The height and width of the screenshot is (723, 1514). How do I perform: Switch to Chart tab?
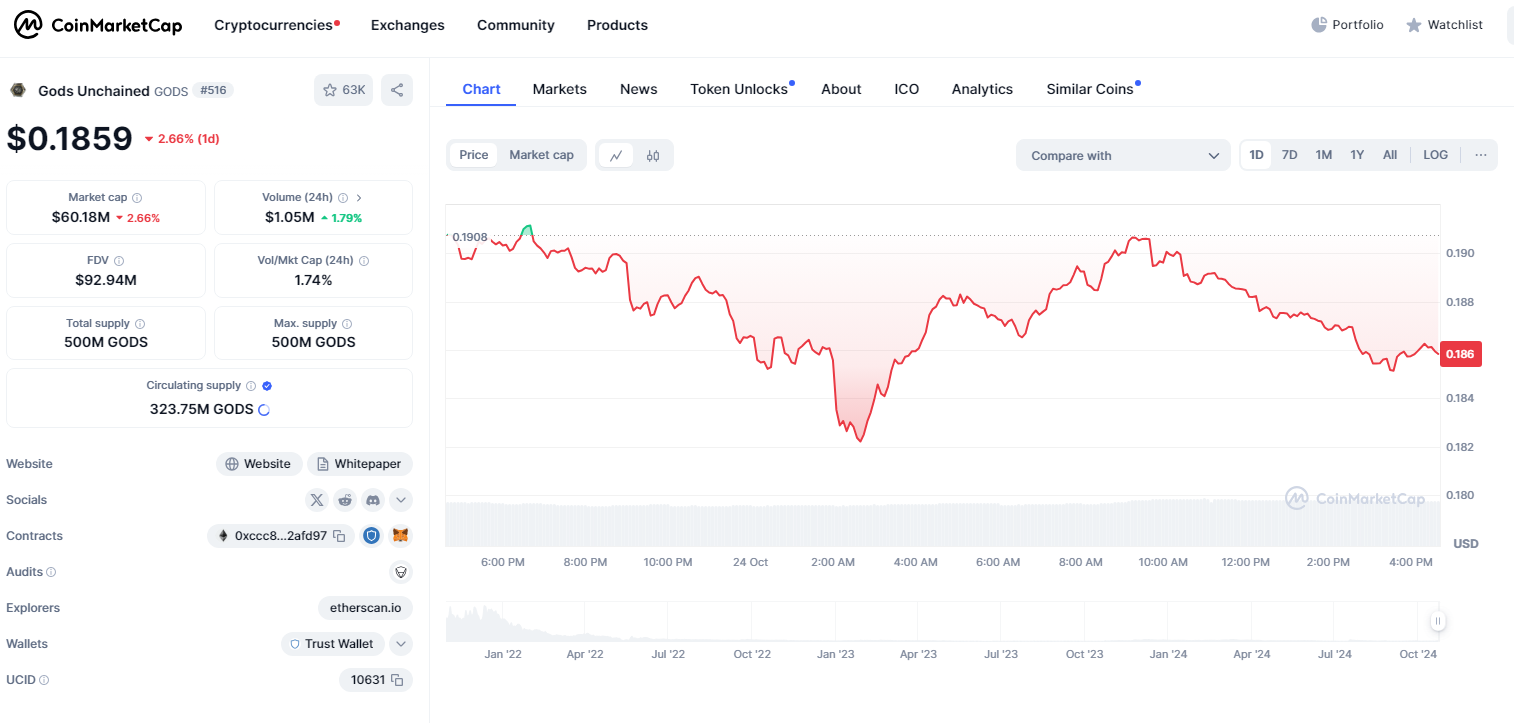tap(481, 89)
